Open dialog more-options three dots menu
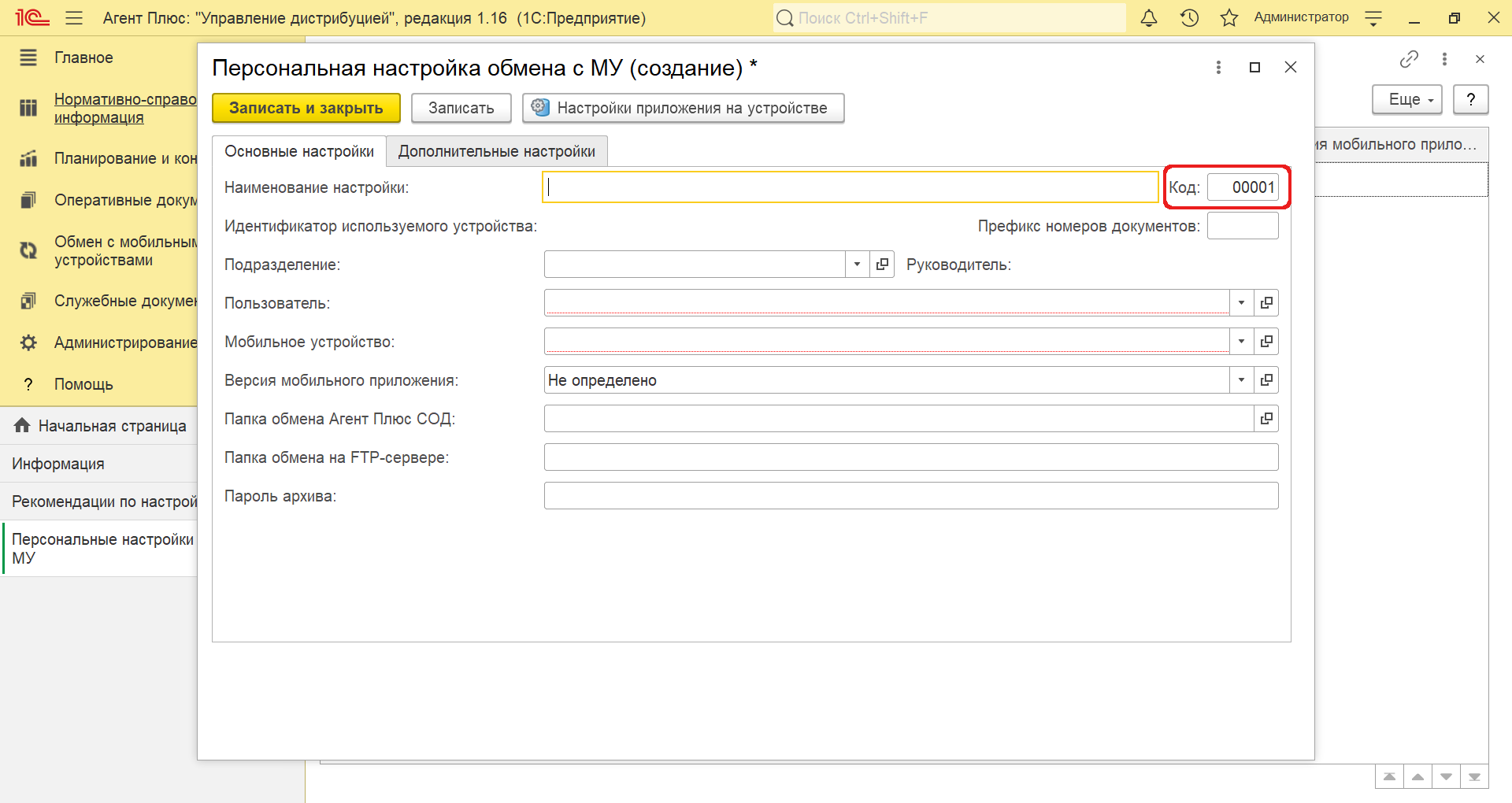 [1218, 68]
